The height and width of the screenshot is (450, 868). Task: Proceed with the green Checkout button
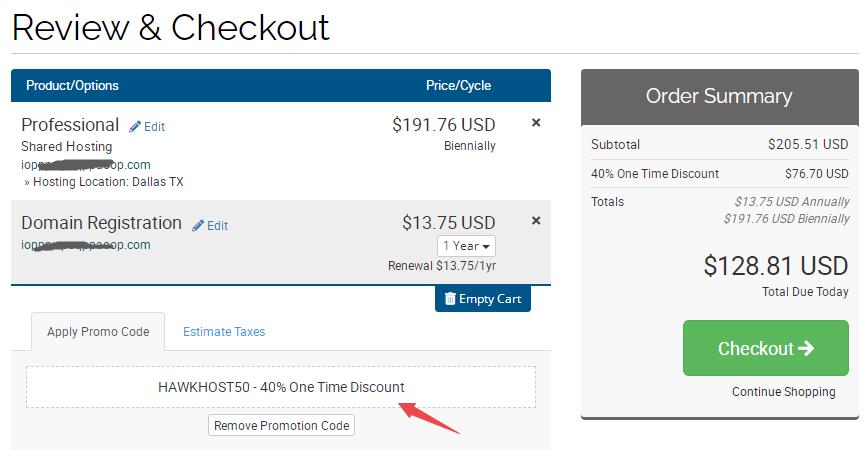point(766,348)
